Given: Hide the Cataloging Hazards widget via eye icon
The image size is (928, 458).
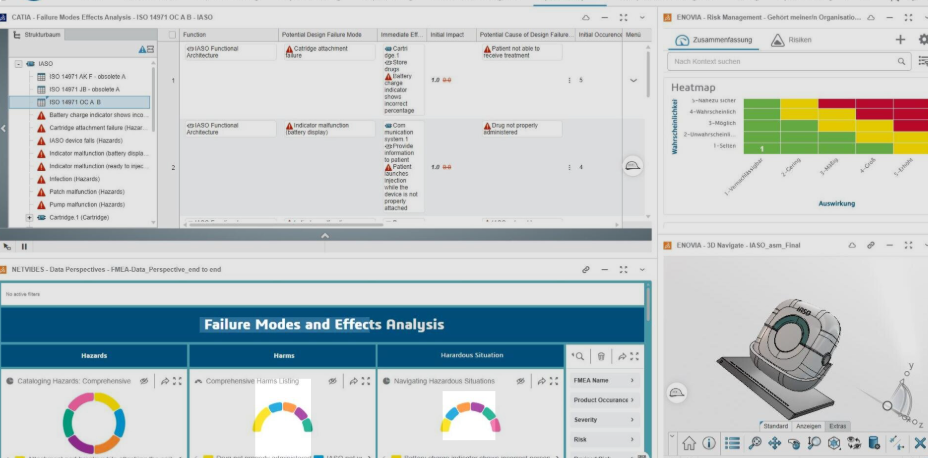Looking at the screenshot, I should point(144,381).
